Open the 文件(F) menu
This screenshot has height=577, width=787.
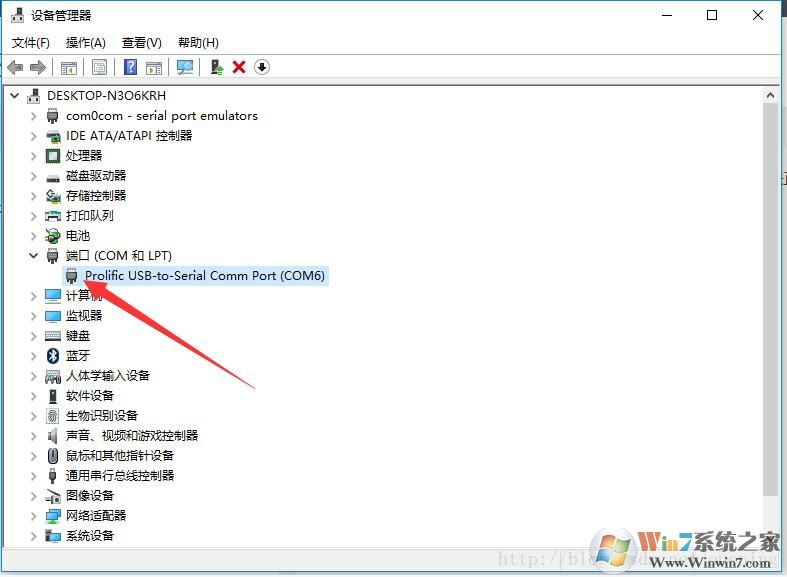click(31, 43)
